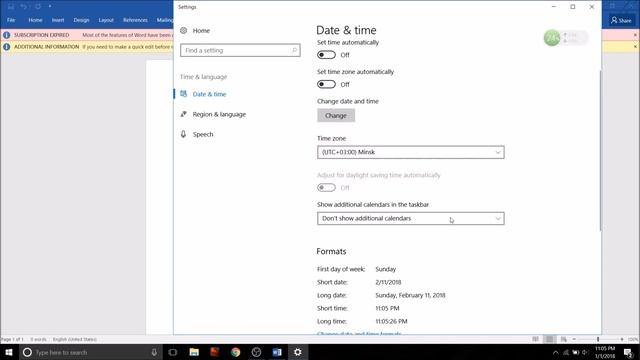Click the Change date and time button
This screenshot has width=640, height=360.
pos(336,116)
